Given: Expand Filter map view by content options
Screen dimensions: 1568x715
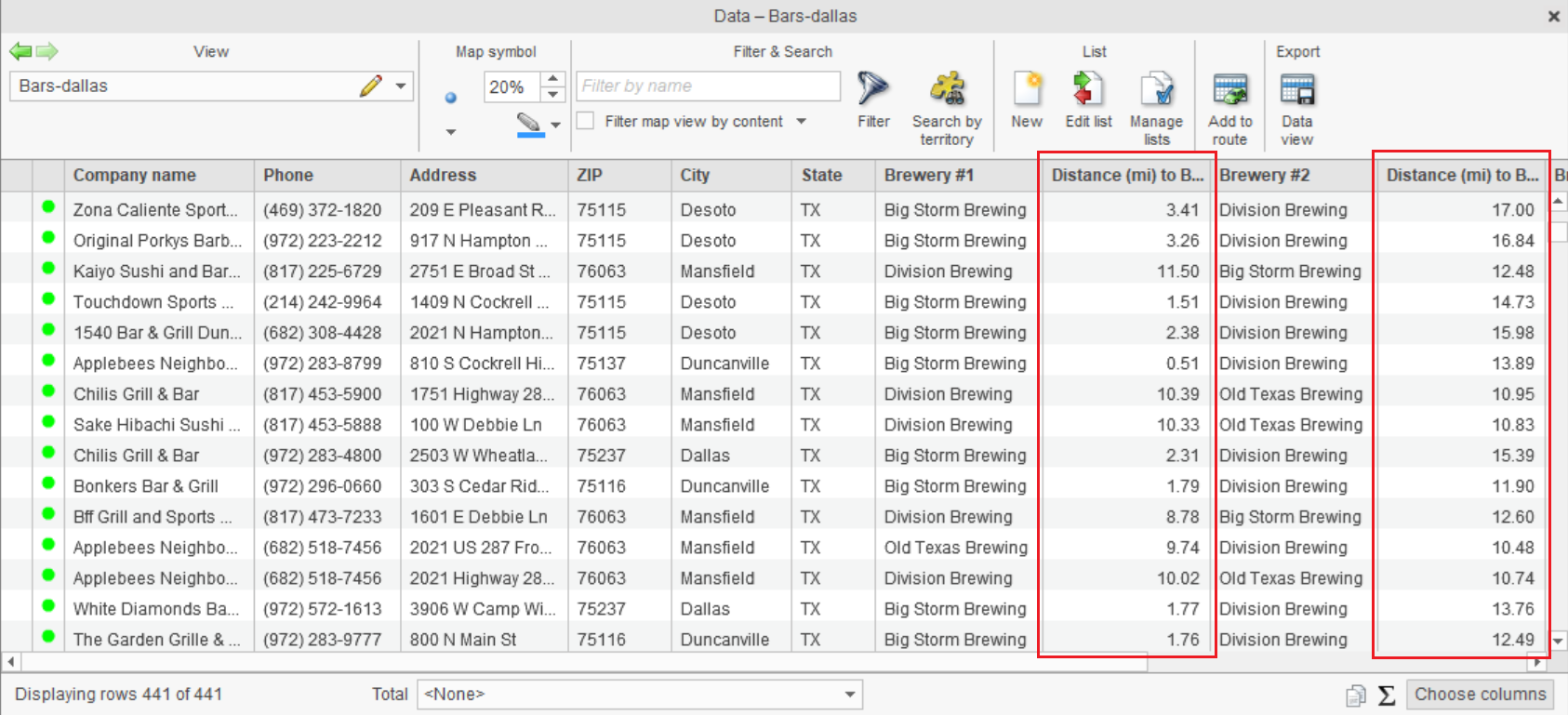Looking at the screenshot, I should click(802, 121).
